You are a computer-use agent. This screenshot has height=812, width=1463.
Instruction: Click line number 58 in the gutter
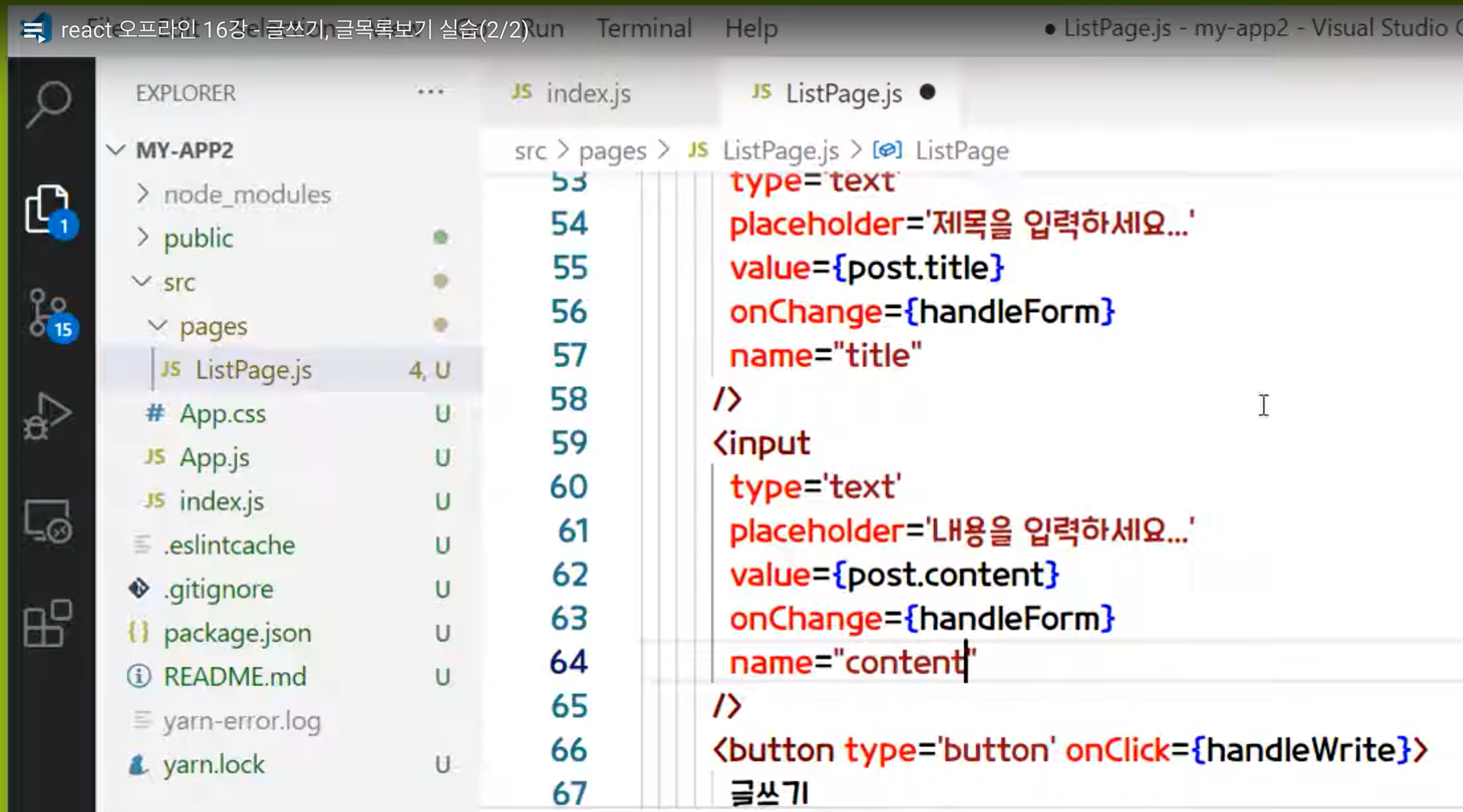click(x=570, y=399)
